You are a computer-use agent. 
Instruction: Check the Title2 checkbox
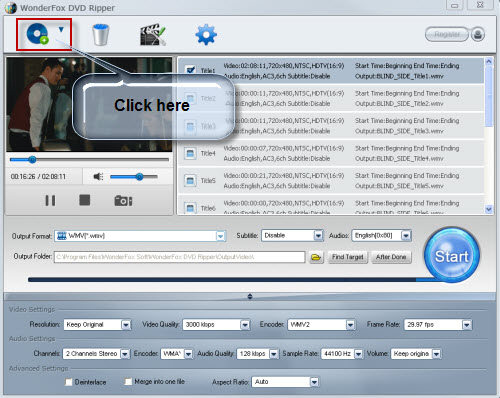click(190, 98)
